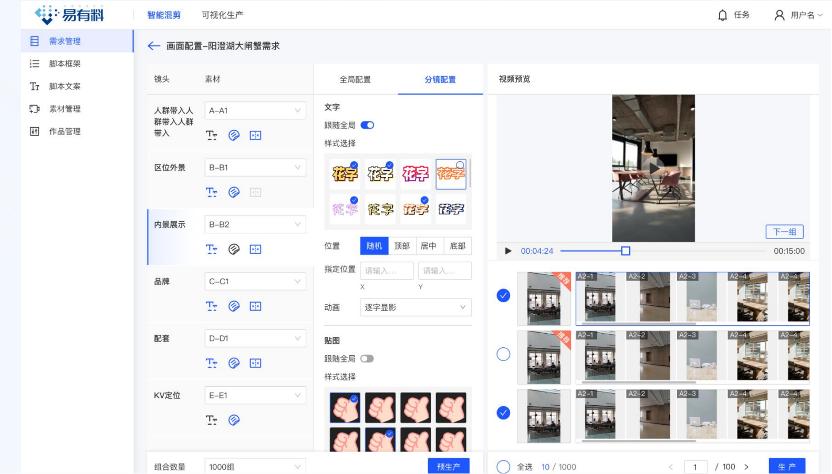The image size is (832, 474).
Task: Expand the A-A1 material dropdown
Action: pyautogui.click(x=255, y=110)
